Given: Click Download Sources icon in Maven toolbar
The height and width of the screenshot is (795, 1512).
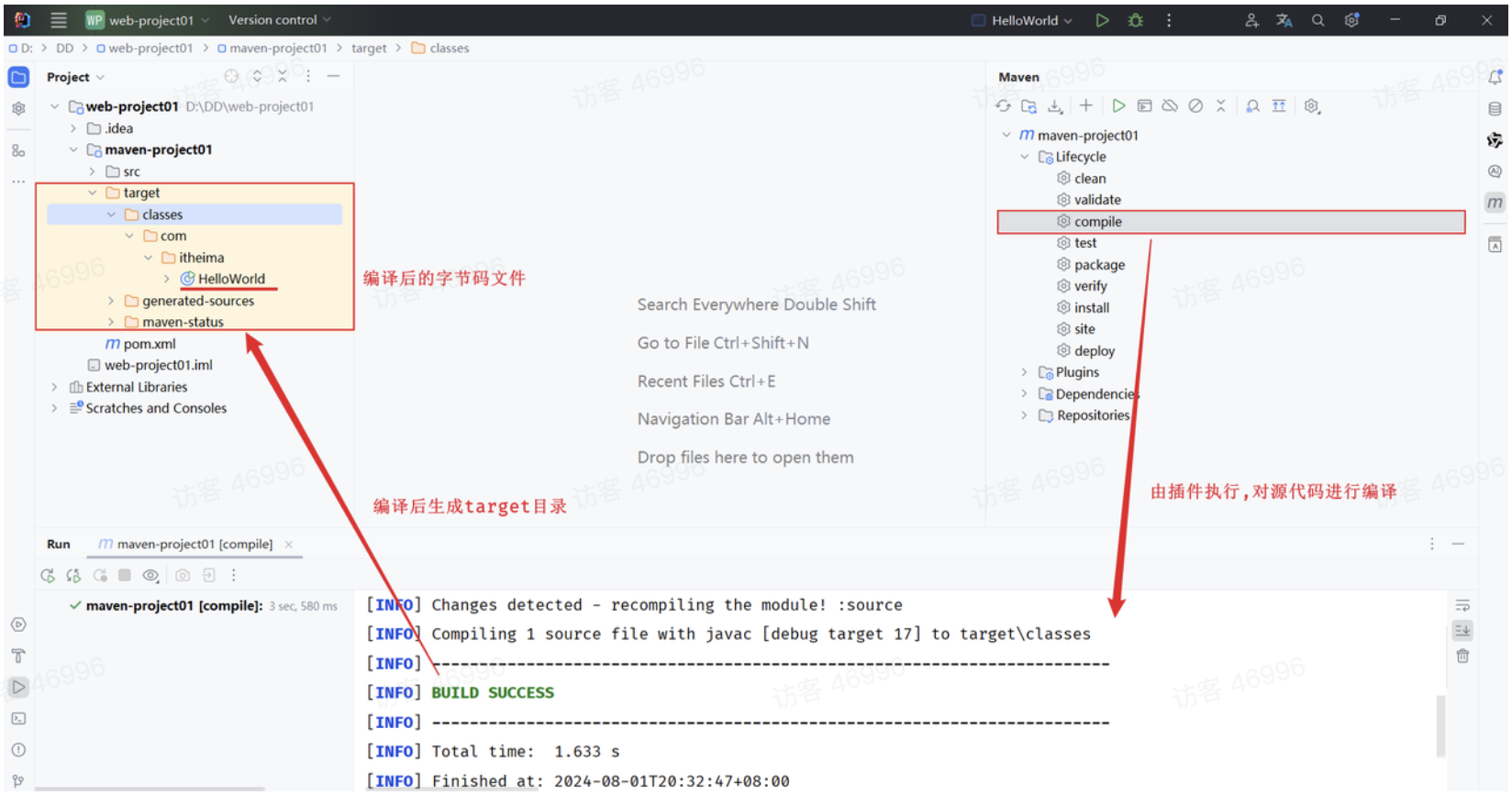Looking at the screenshot, I should coord(1055,106).
